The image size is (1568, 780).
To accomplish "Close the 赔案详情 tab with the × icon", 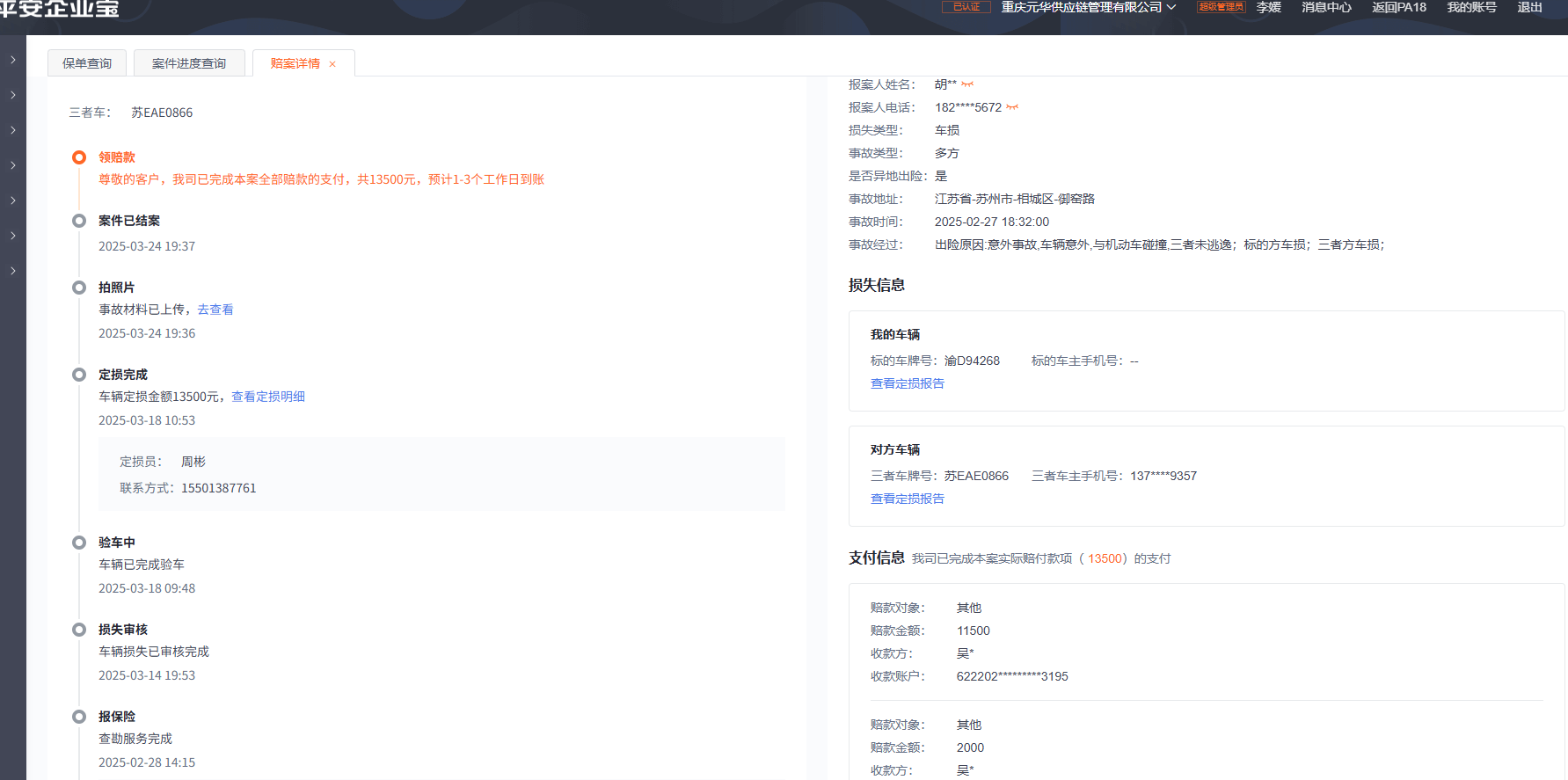I will click(x=332, y=64).
